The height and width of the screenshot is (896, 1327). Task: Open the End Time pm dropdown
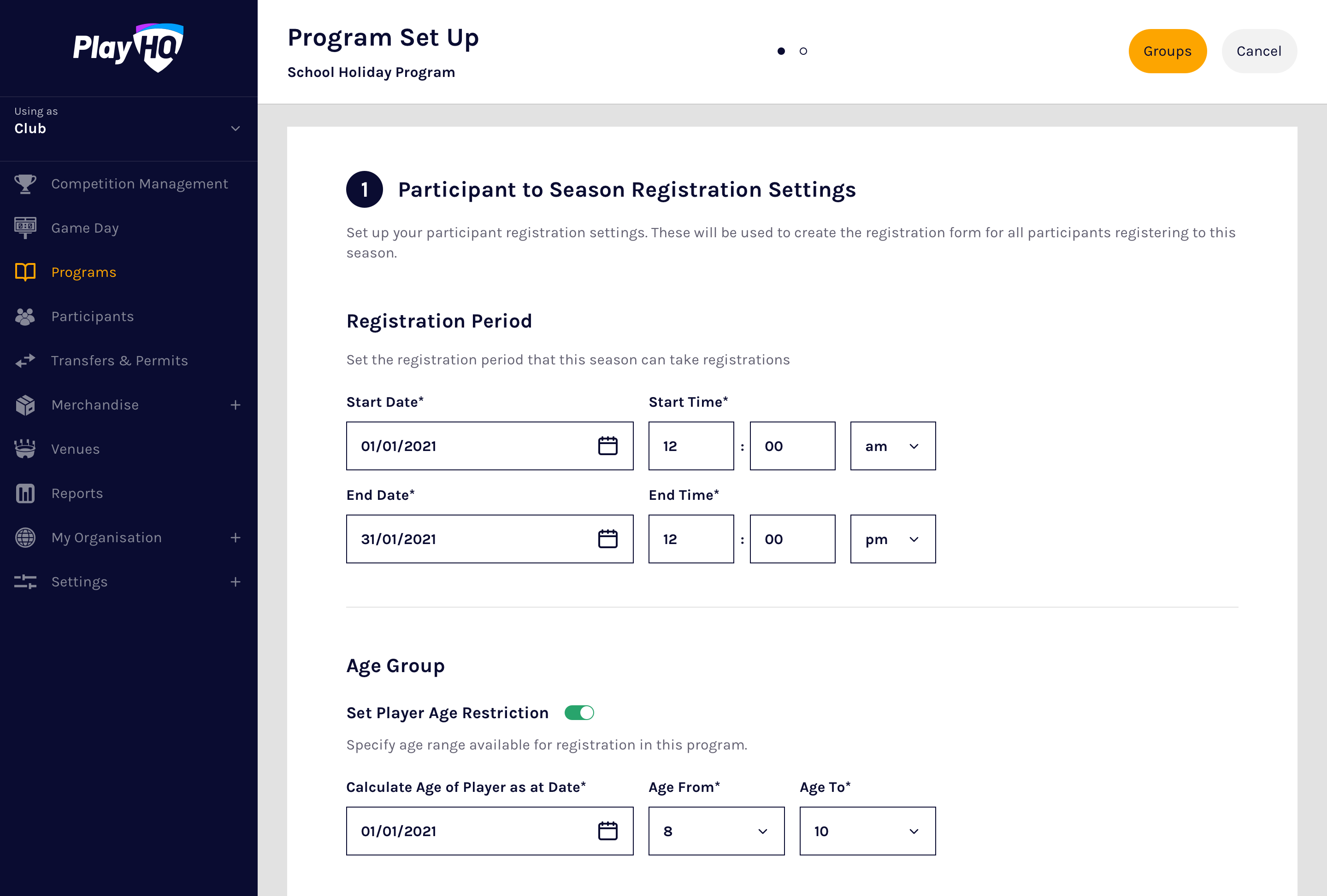point(892,539)
